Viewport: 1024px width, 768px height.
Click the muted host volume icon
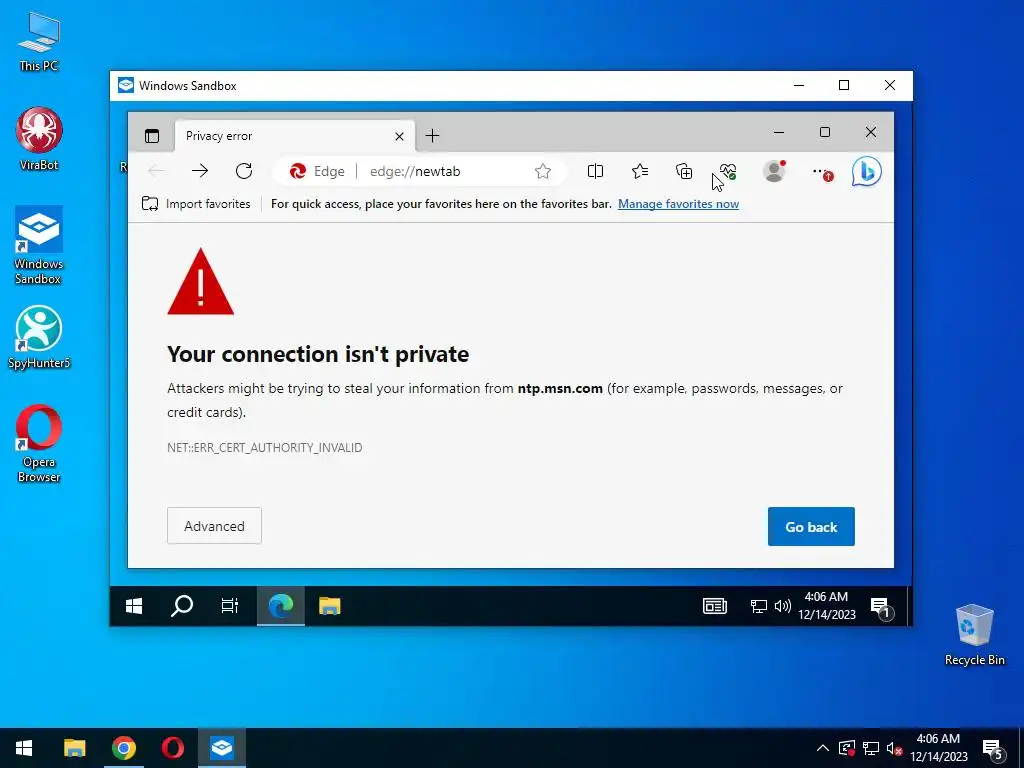(x=895, y=748)
